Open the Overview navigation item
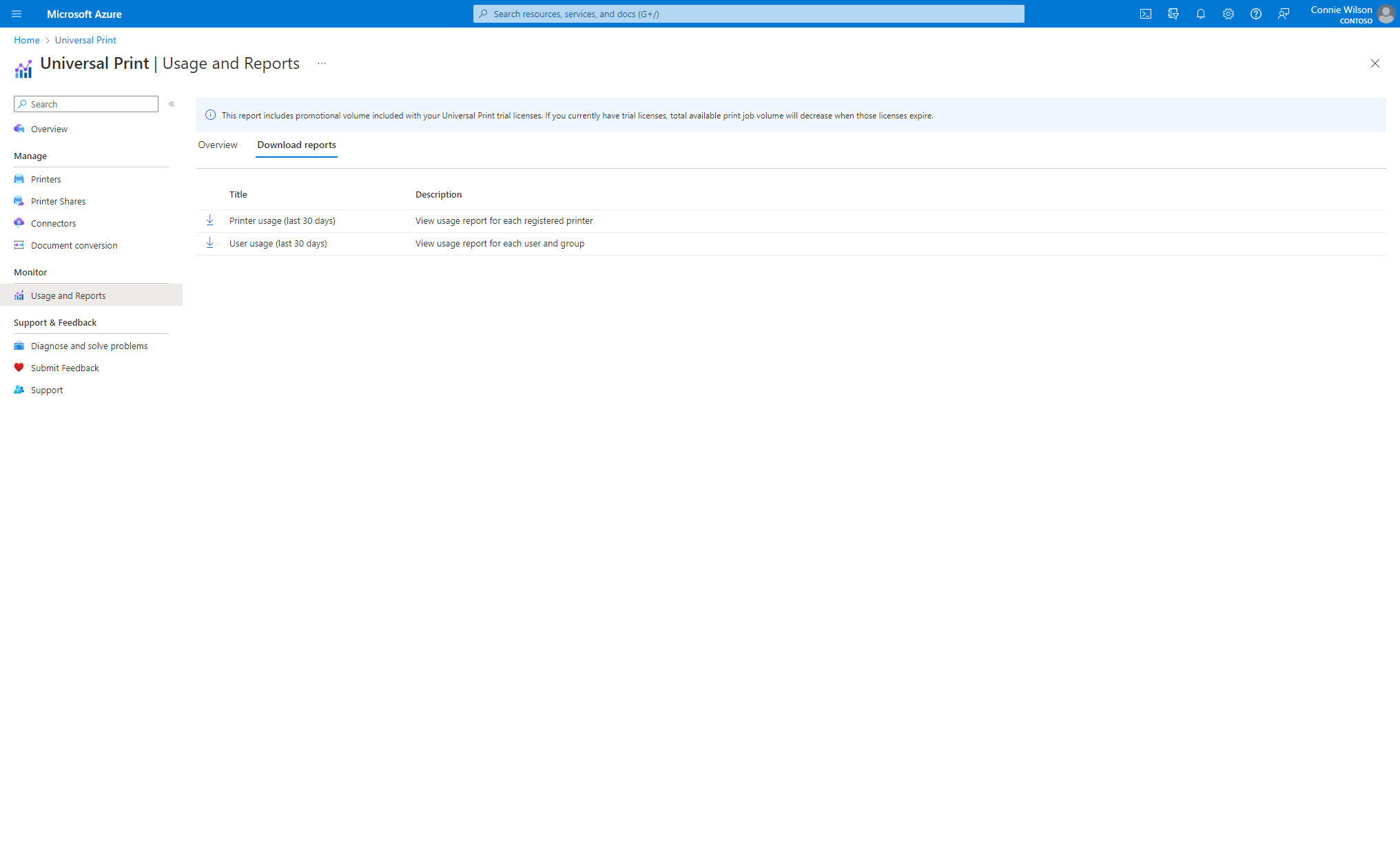The width and height of the screenshot is (1400, 867). coord(49,128)
